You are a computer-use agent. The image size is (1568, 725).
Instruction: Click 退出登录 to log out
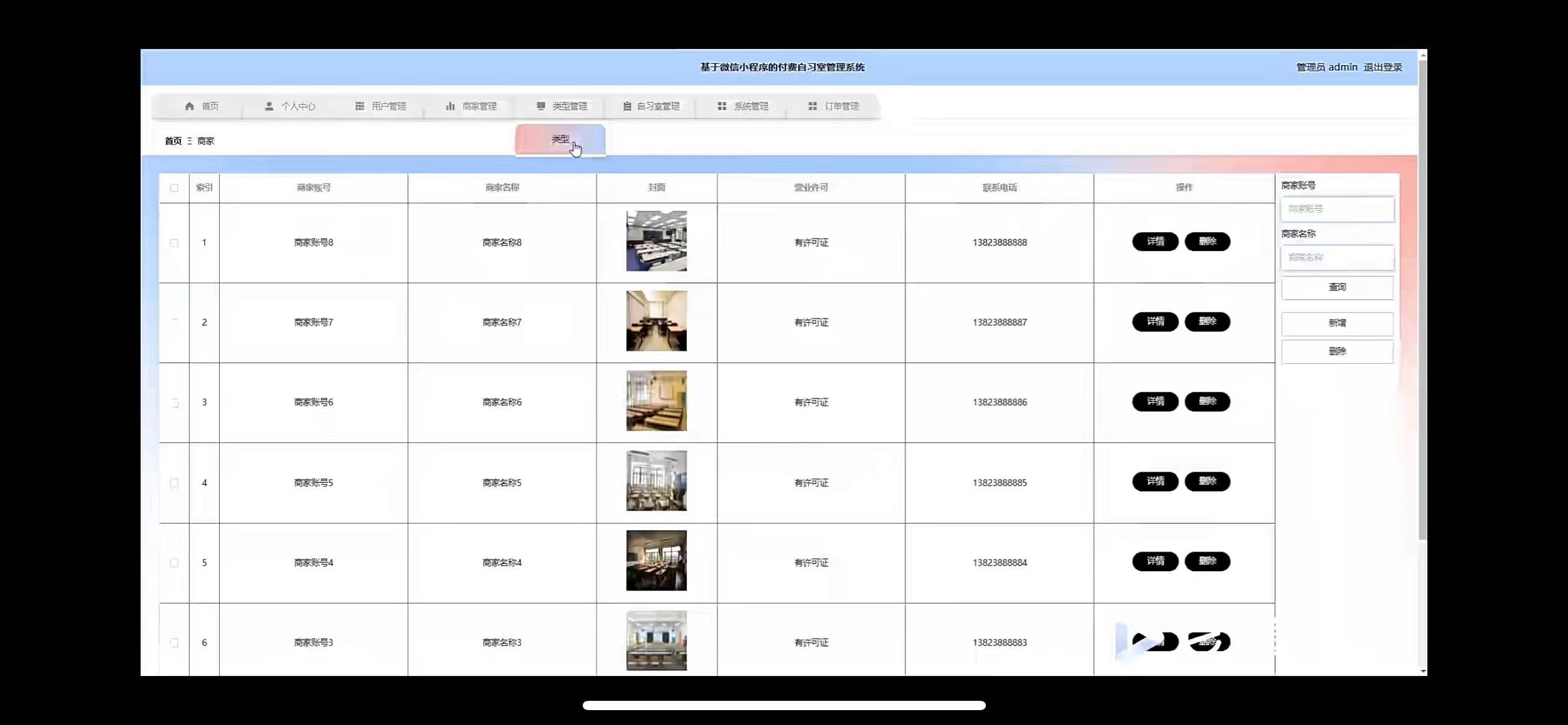coord(1382,67)
